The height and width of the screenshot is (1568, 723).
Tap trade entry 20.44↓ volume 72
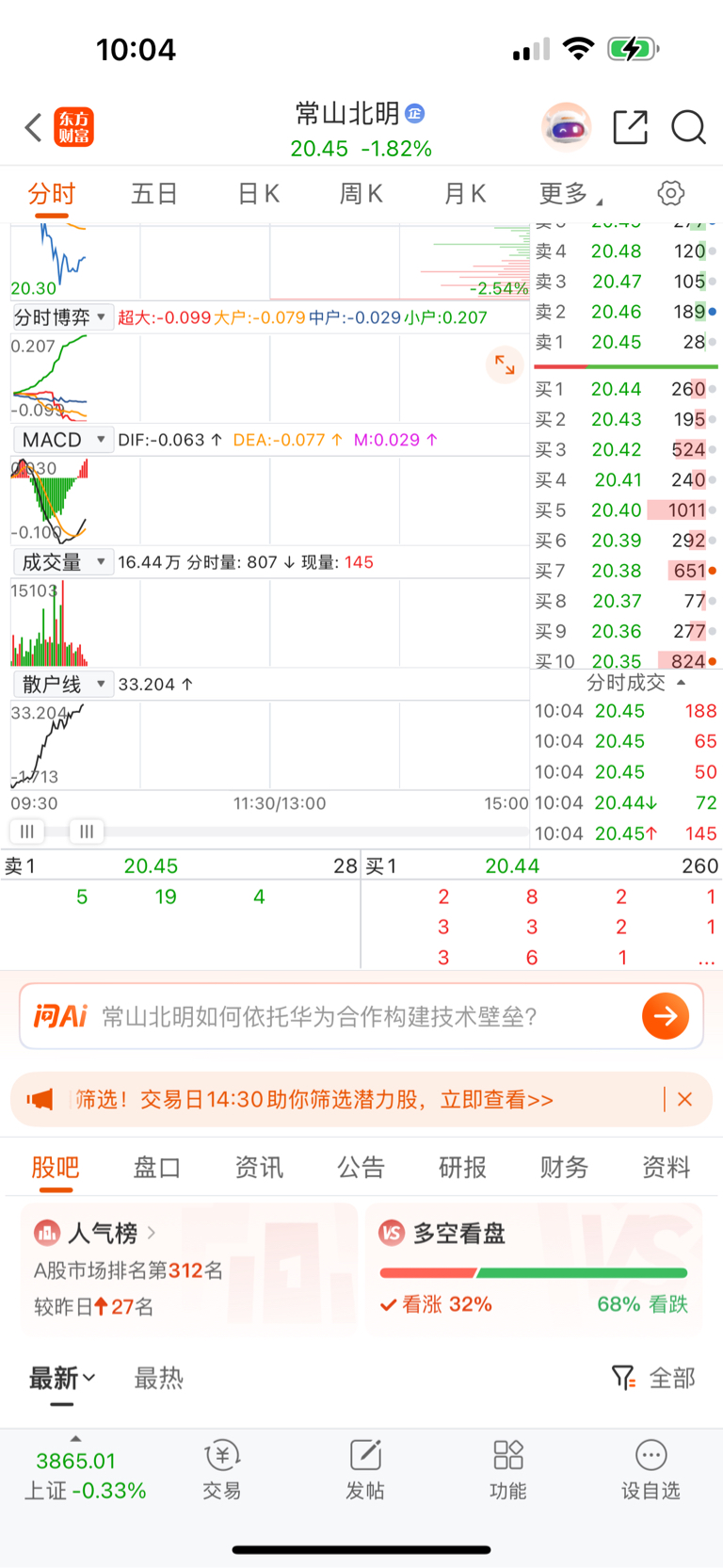[x=626, y=802]
